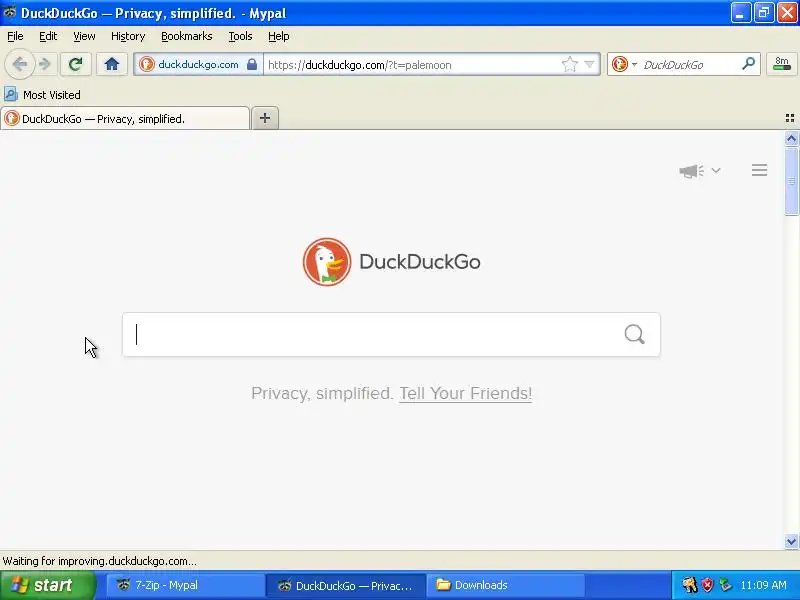The height and width of the screenshot is (600, 800).
Task: Open the View menu
Action: tap(84, 36)
